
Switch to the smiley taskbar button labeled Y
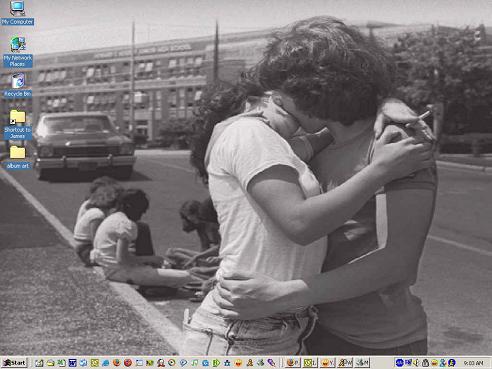(327, 363)
